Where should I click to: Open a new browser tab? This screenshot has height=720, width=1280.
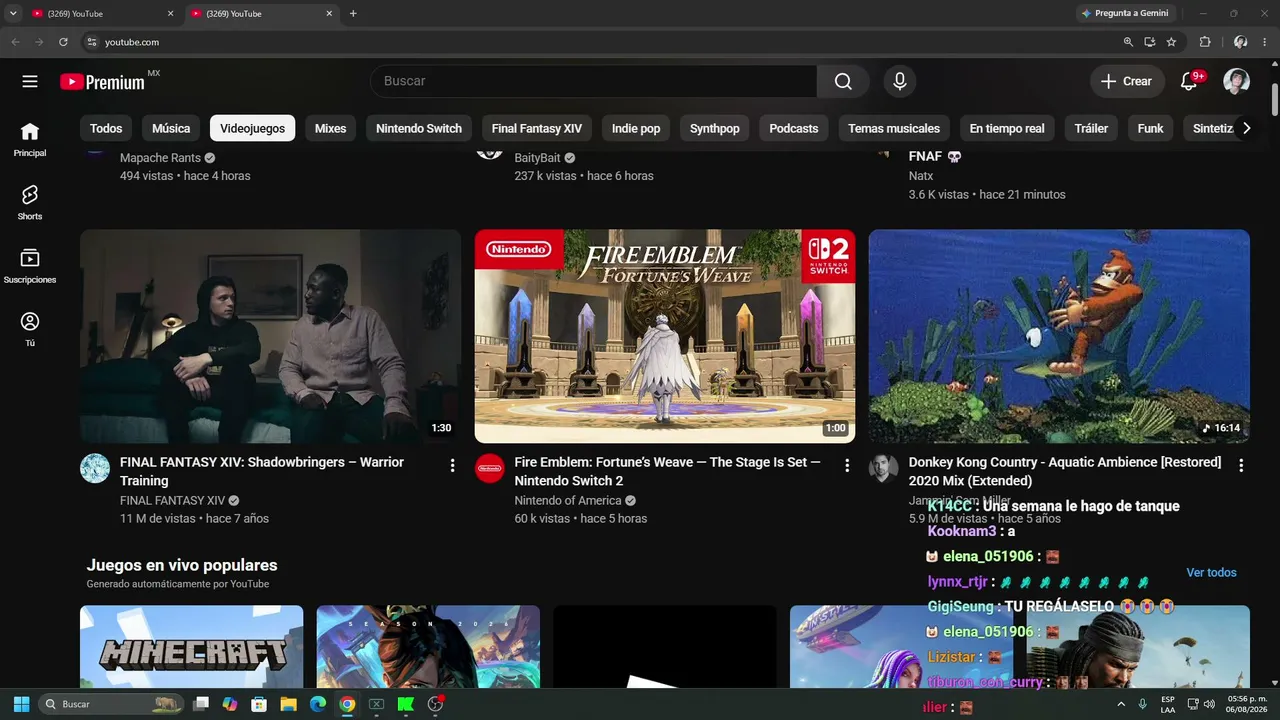pos(353,14)
